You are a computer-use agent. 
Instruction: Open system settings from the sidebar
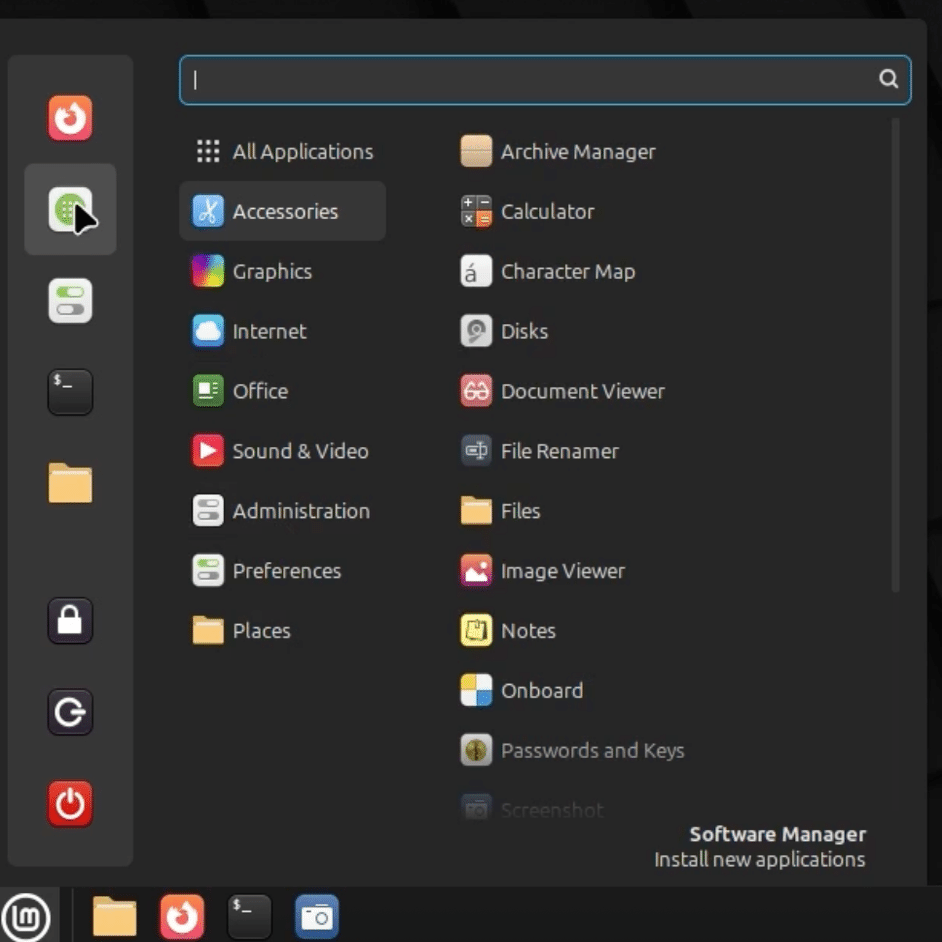(70, 299)
